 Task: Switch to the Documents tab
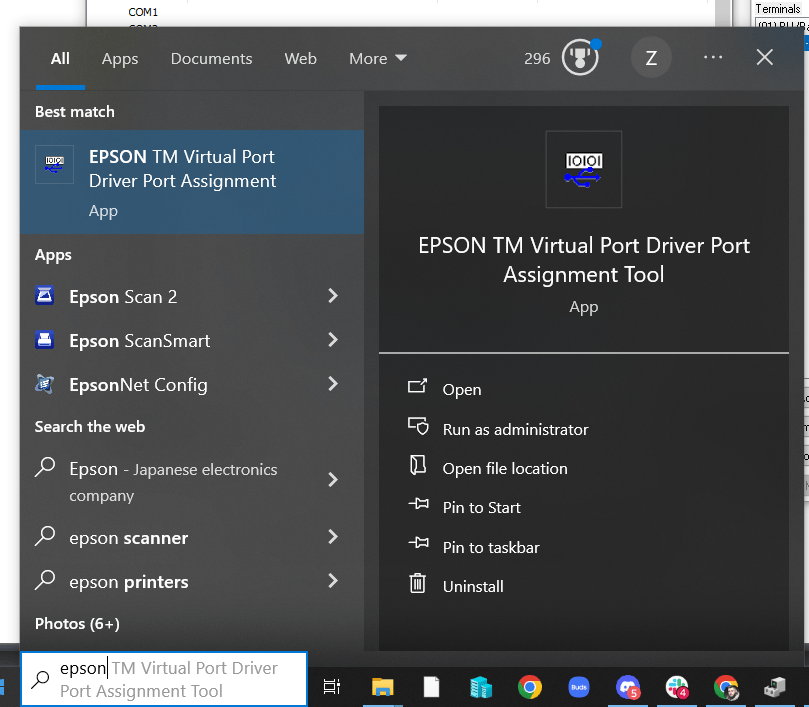(211, 58)
